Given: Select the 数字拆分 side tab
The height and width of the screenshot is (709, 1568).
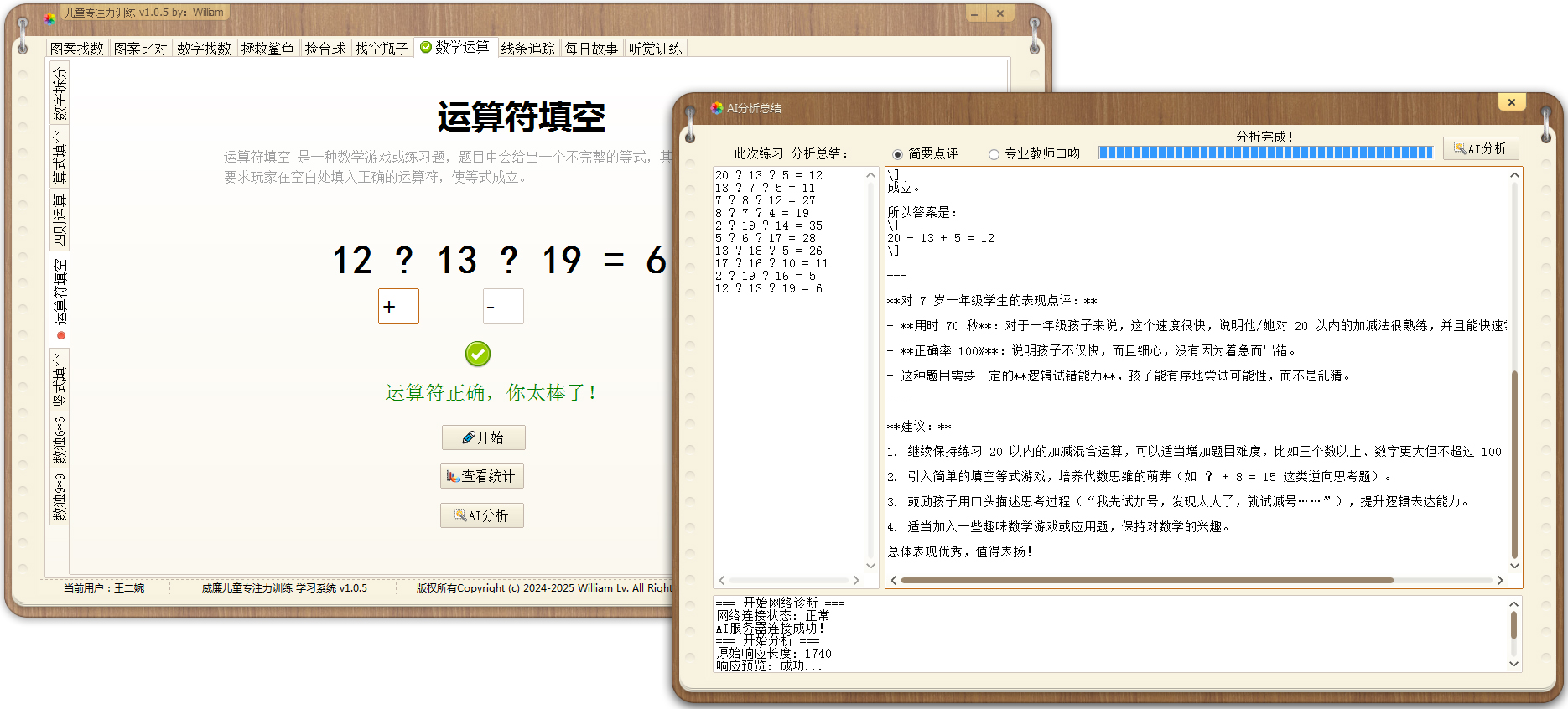Looking at the screenshot, I should 60,94.
